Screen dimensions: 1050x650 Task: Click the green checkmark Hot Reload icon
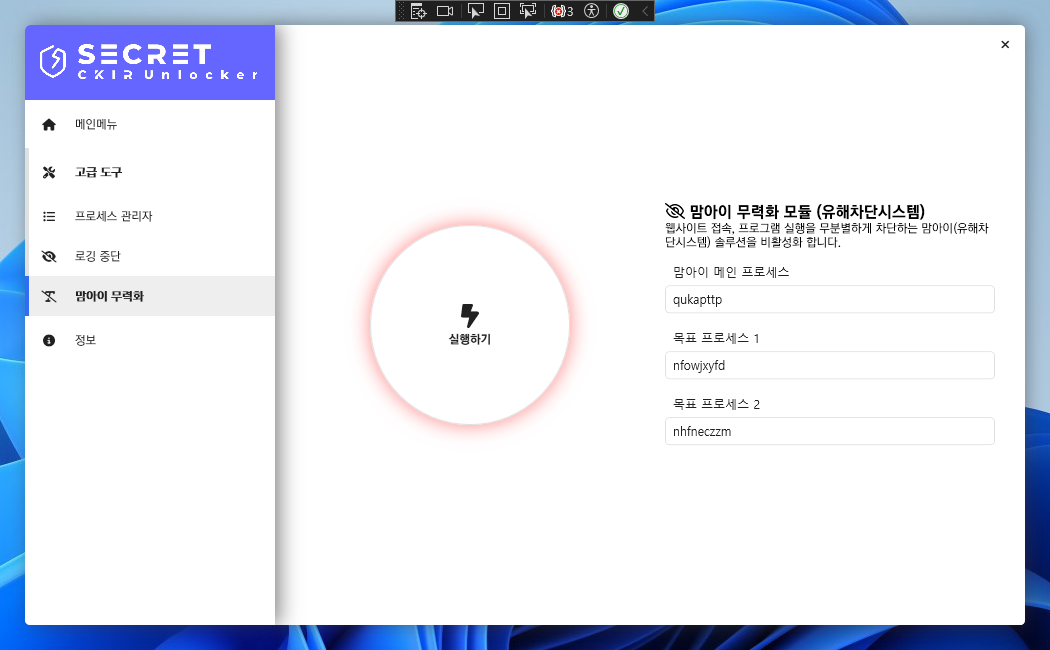[621, 11]
